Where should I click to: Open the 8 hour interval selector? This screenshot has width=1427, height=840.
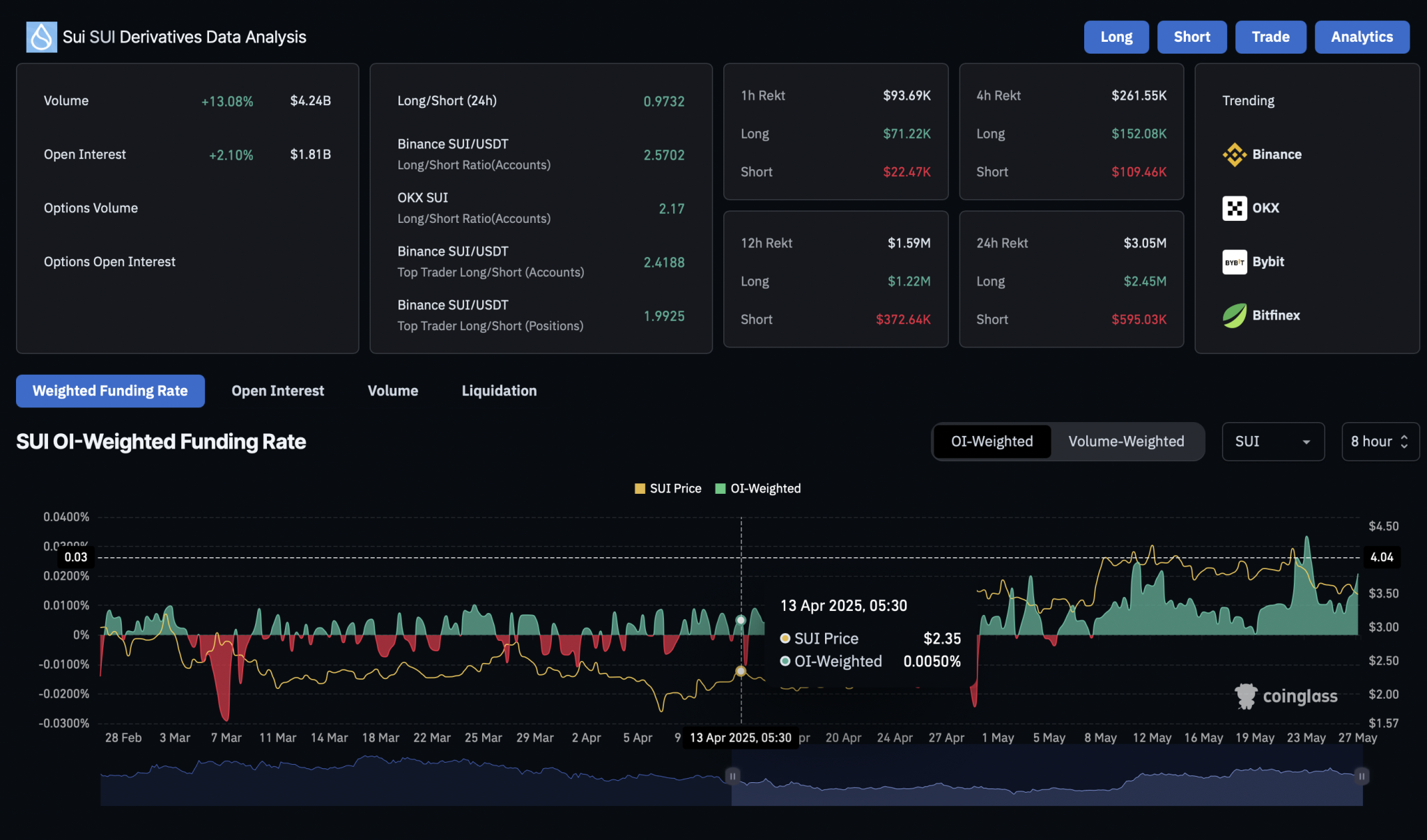1380,442
